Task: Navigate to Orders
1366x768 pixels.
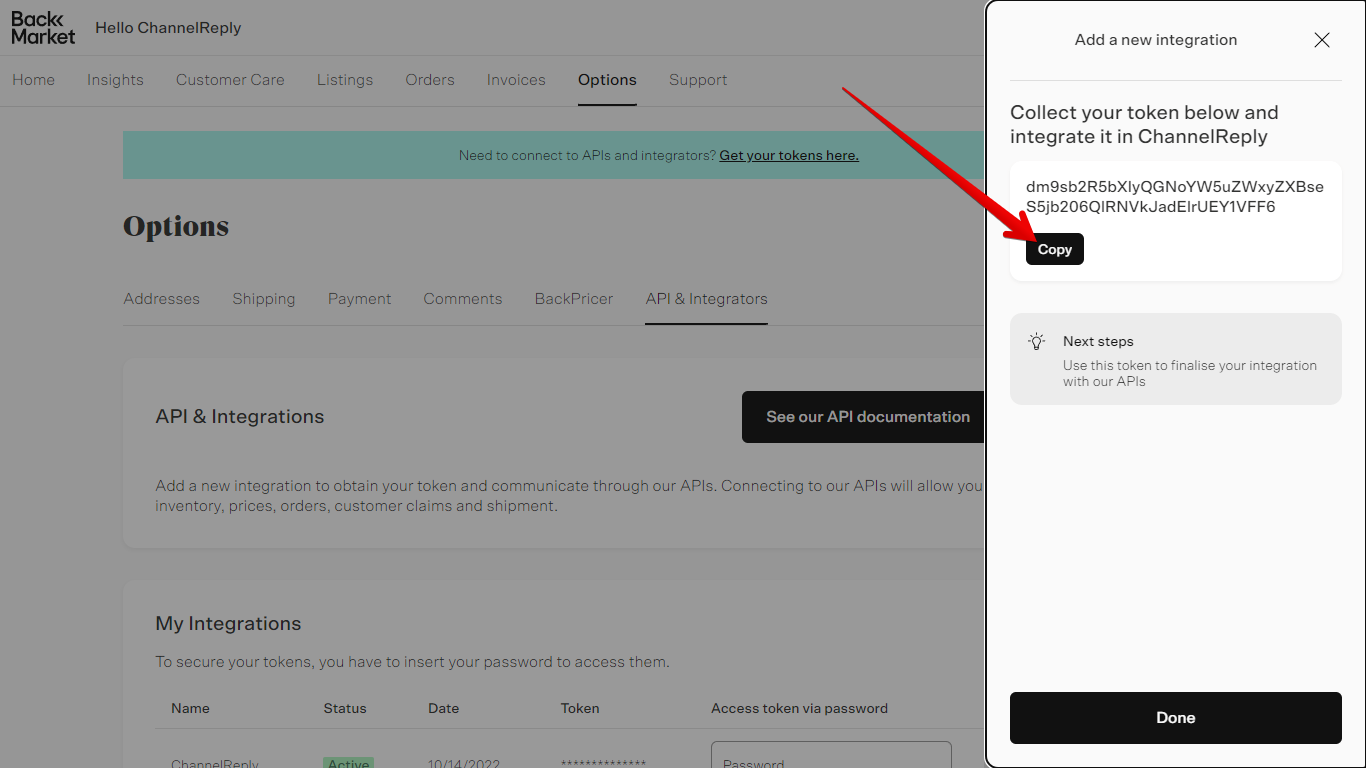Action: coord(430,80)
